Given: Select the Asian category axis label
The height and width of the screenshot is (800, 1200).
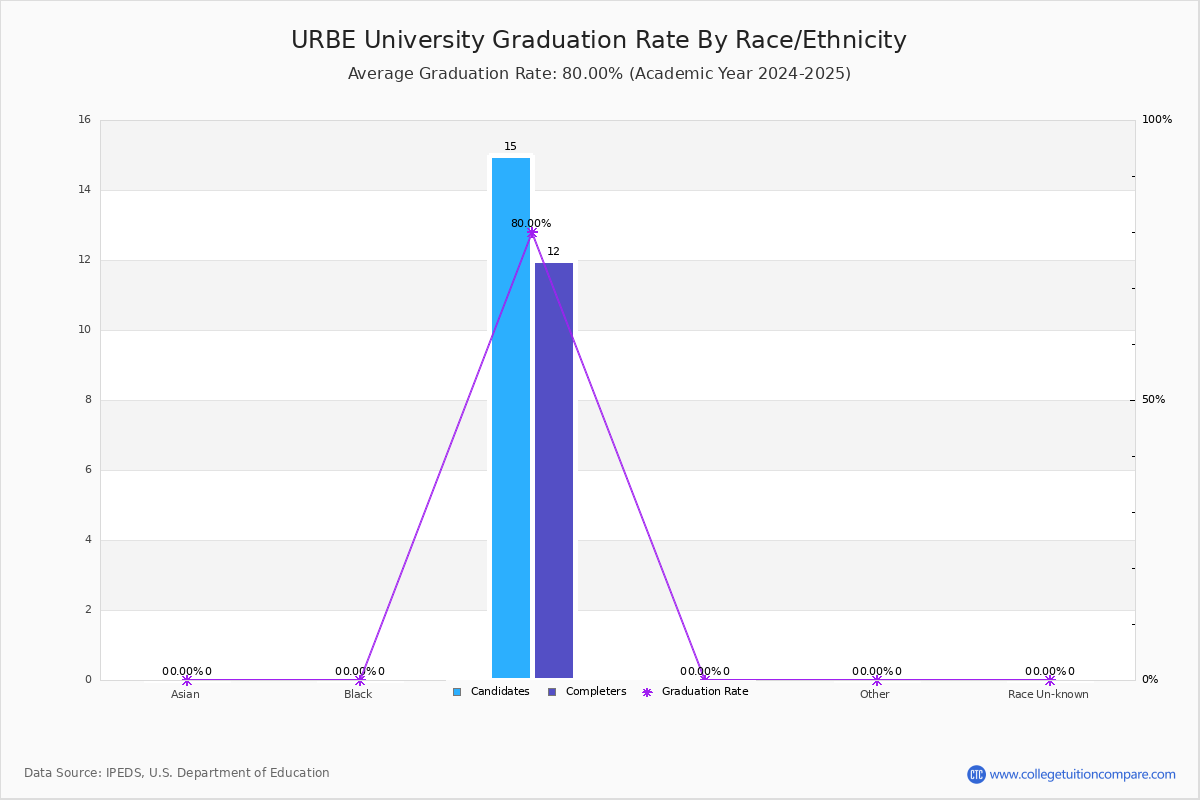Looking at the screenshot, I should (185, 694).
